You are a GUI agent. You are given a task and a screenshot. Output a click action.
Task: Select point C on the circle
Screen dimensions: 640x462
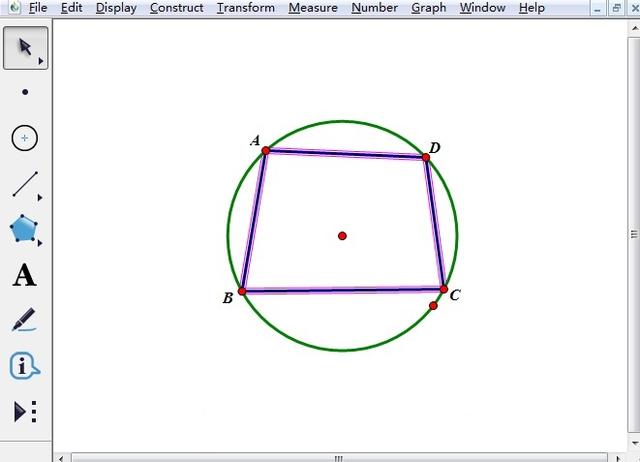click(x=444, y=289)
